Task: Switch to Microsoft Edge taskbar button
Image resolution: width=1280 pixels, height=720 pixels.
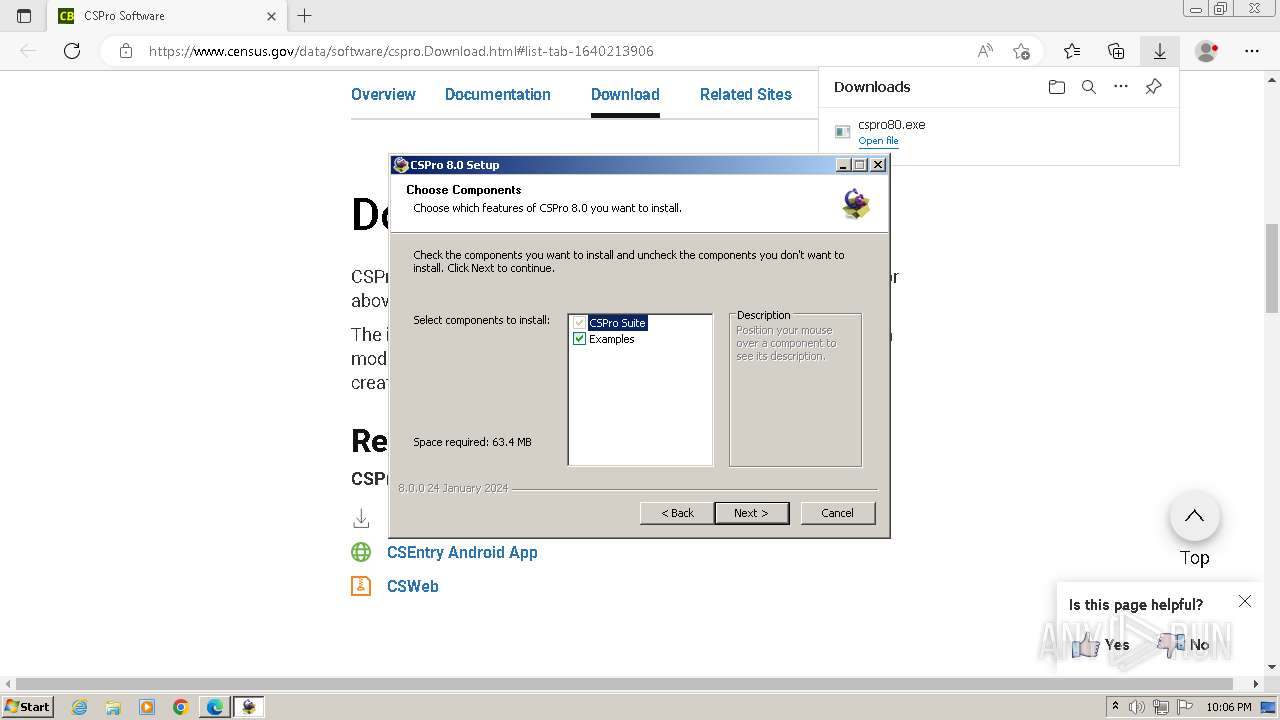Action: coord(214,707)
